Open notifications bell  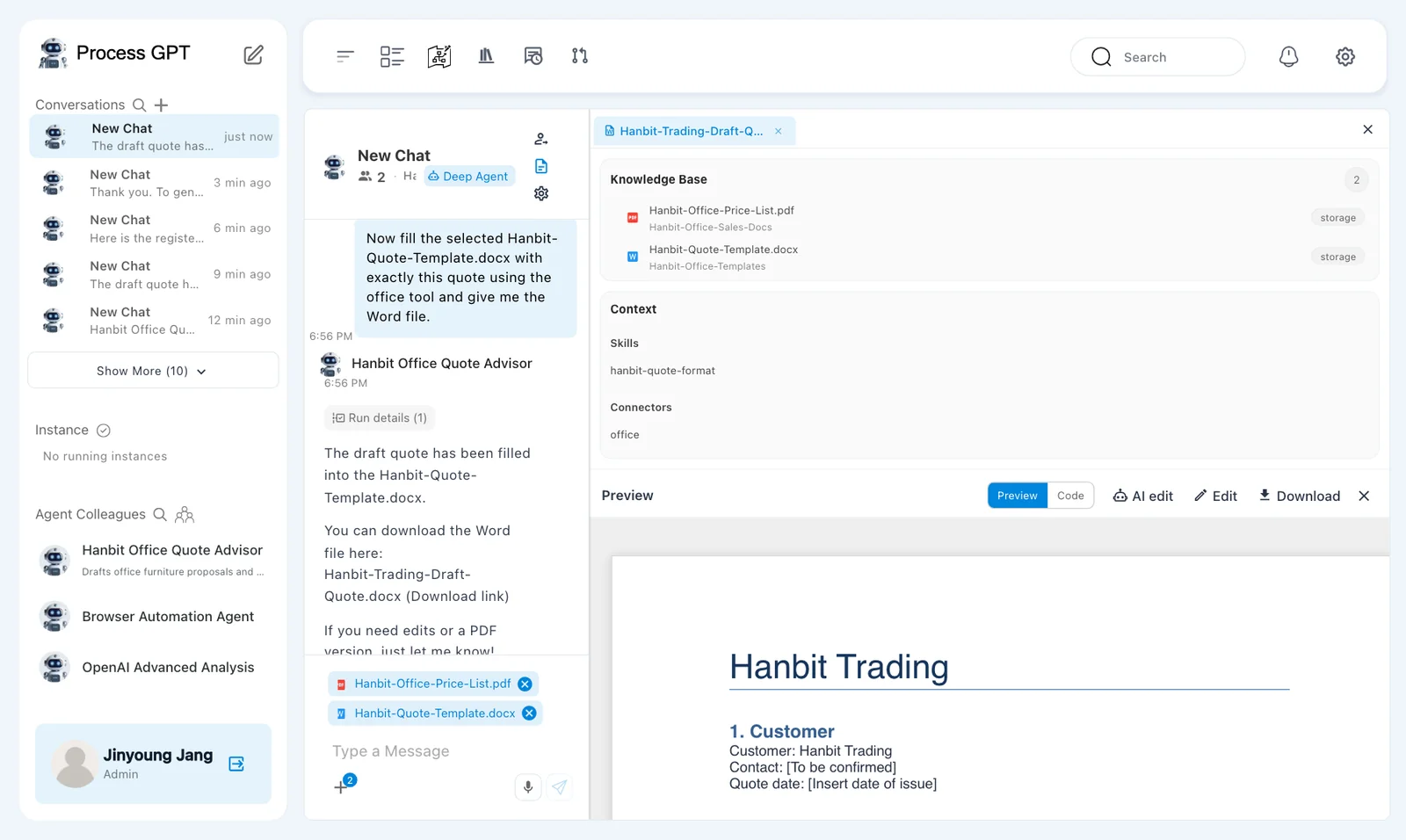pyautogui.click(x=1288, y=57)
